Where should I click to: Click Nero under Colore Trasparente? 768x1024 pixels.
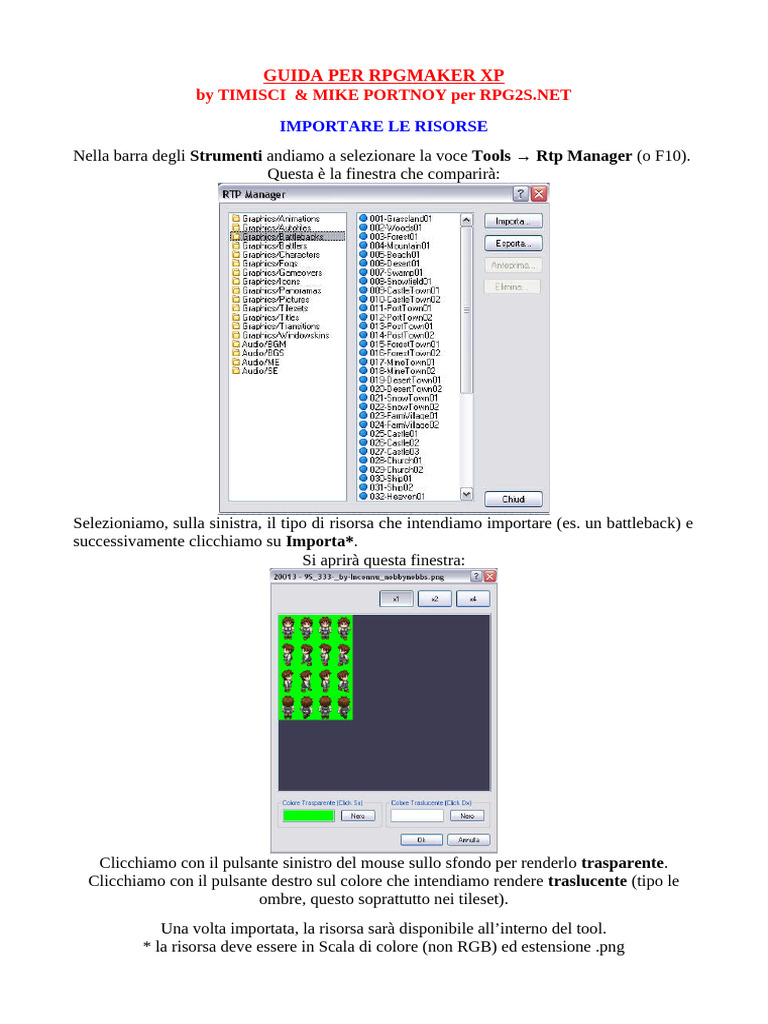coord(358,816)
